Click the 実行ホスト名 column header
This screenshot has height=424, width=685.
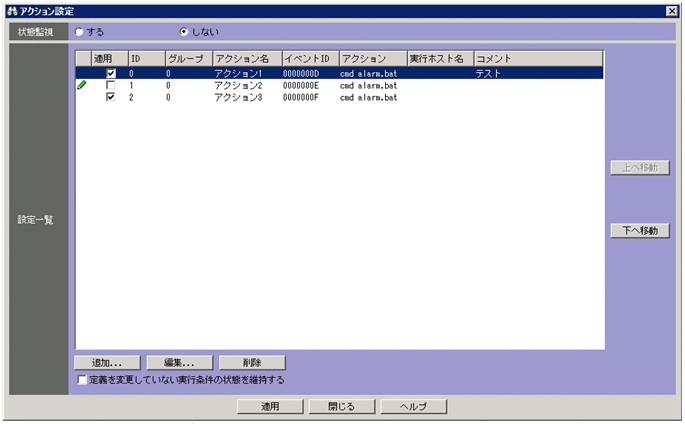(441, 59)
